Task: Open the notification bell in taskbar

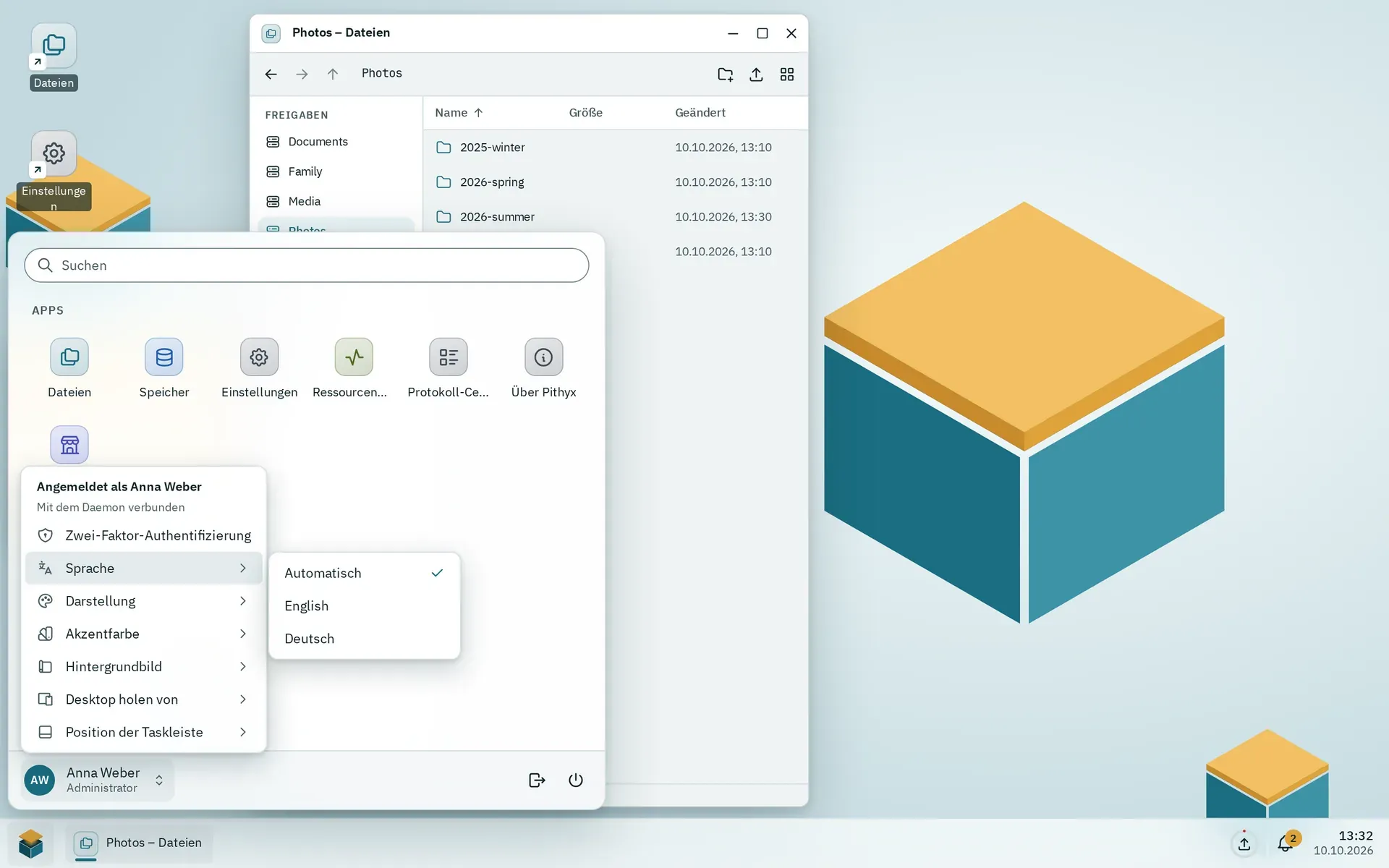Action: click(x=1286, y=843)
